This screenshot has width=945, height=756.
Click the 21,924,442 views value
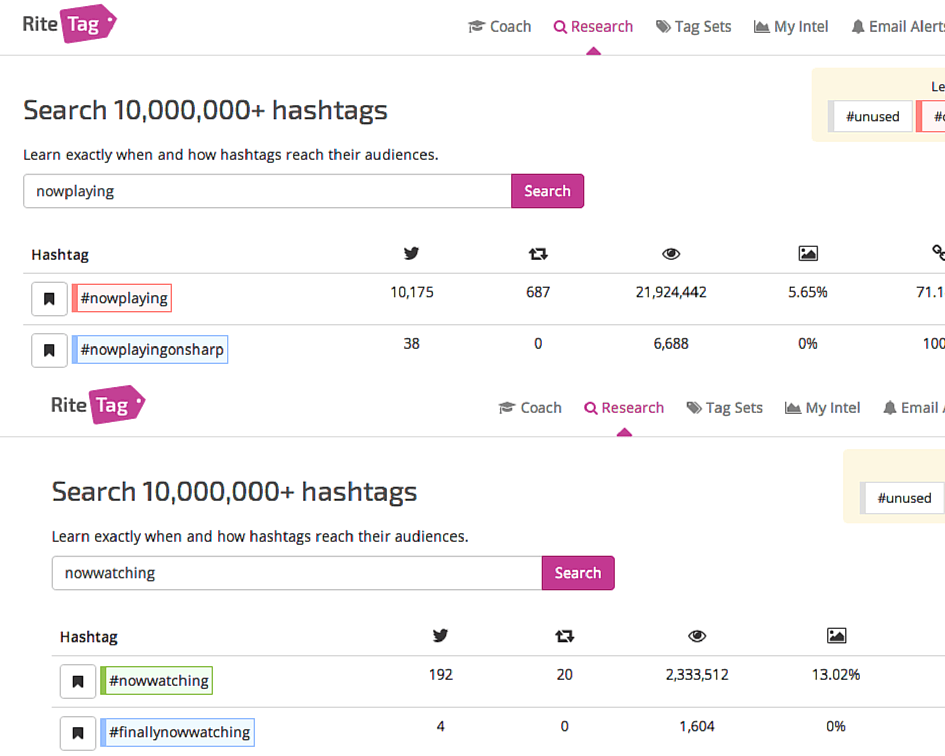coord(671,292)
